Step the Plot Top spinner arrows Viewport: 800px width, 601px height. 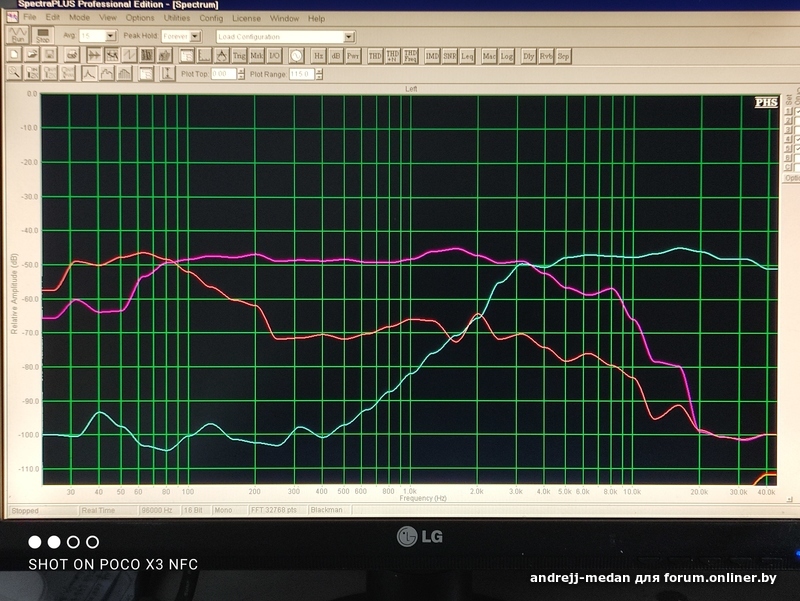click(x=241, y=74)
